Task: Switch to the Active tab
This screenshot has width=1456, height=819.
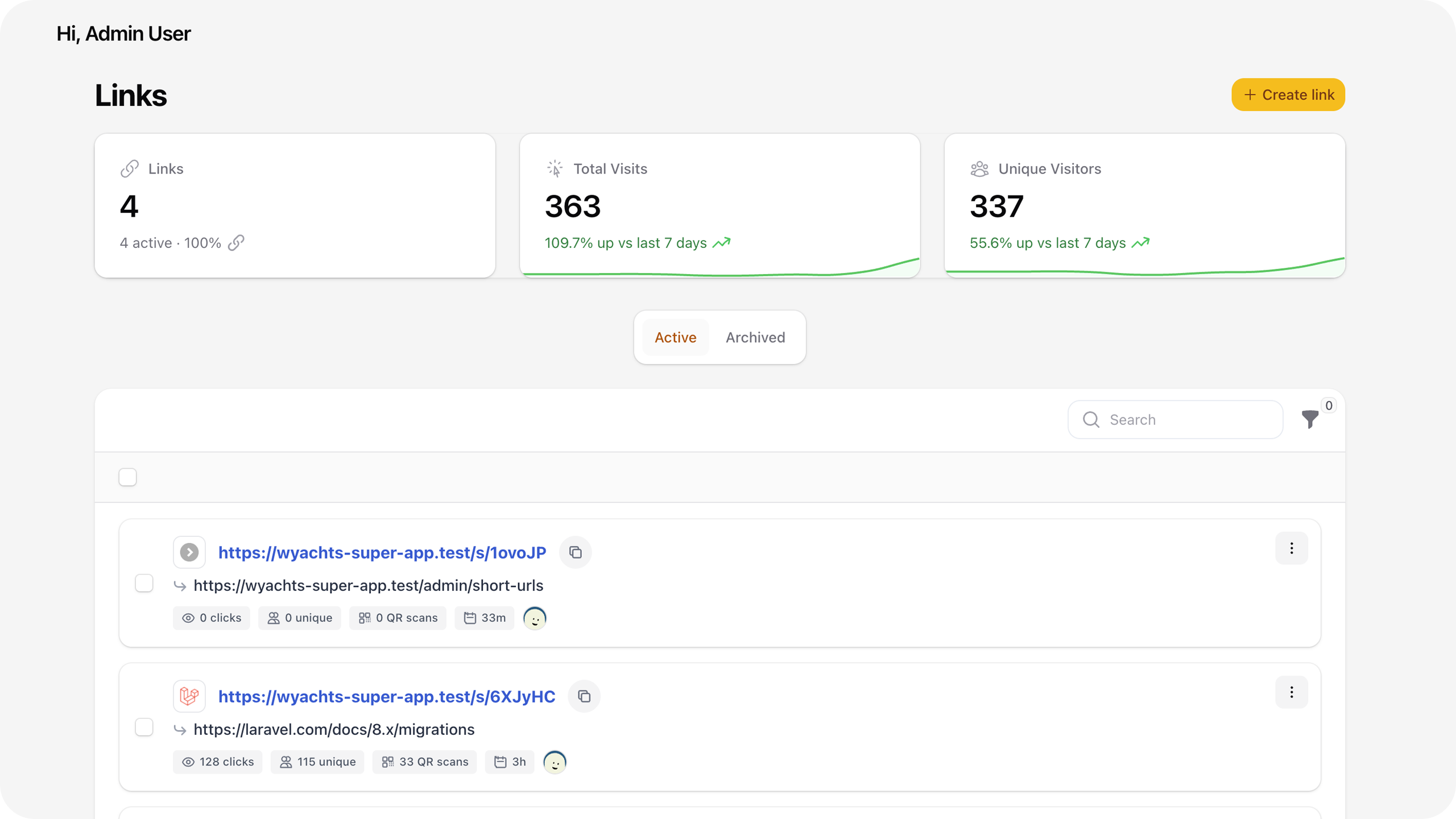Action: (x=675, y=337)
